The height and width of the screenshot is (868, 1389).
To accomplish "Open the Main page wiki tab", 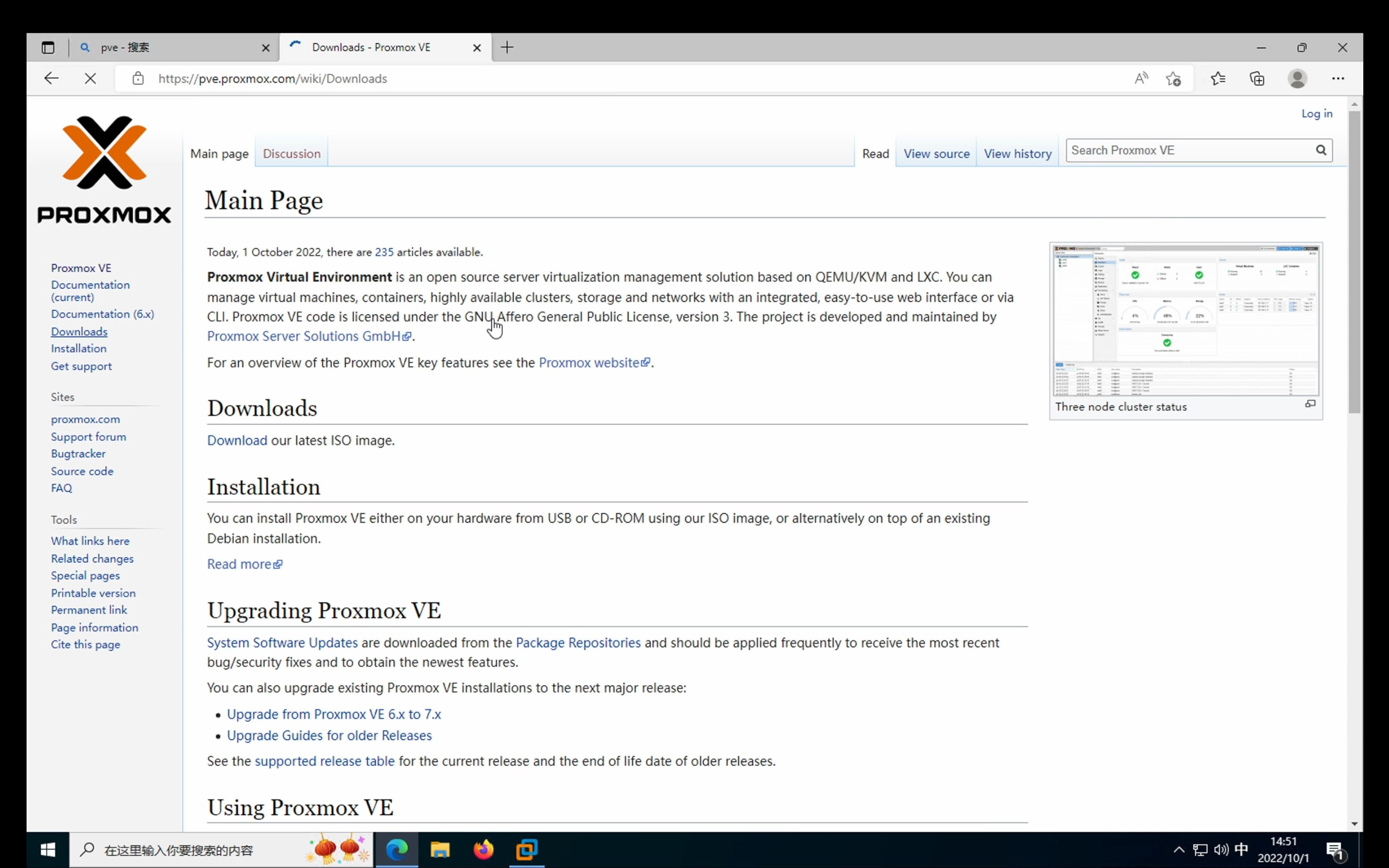I will 219,154.
